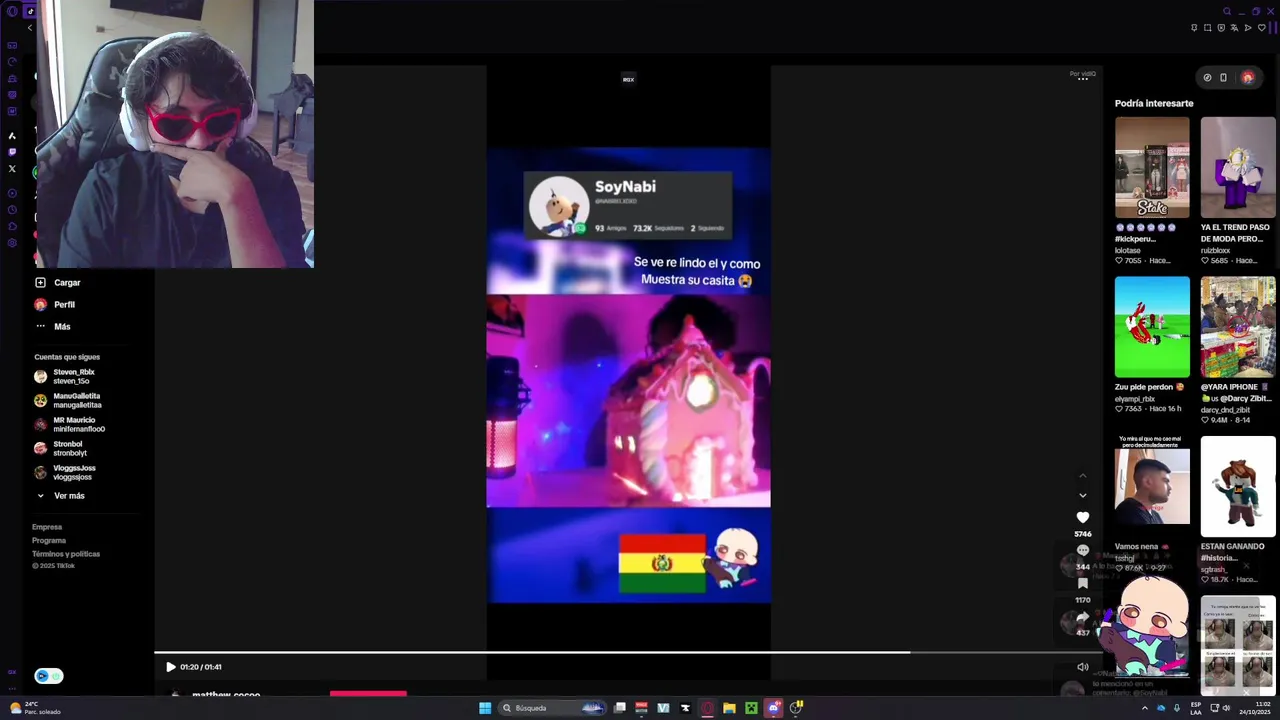Open ESTAN GANANDO suggested video
This screenshot has width=1280, height=720.
coord(1238,486)
